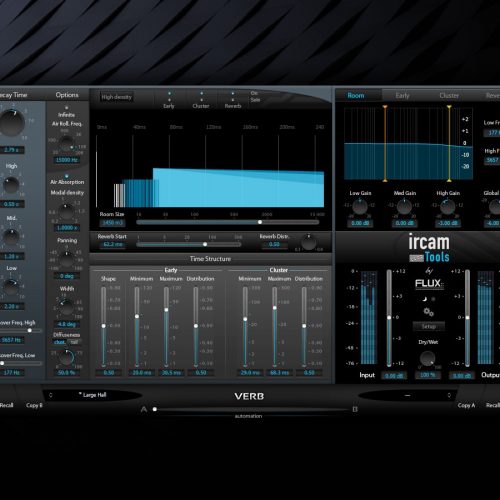Screen dimensions: 500x500
Task: Click the Reverb Start slider
Action: click(189, 244)
